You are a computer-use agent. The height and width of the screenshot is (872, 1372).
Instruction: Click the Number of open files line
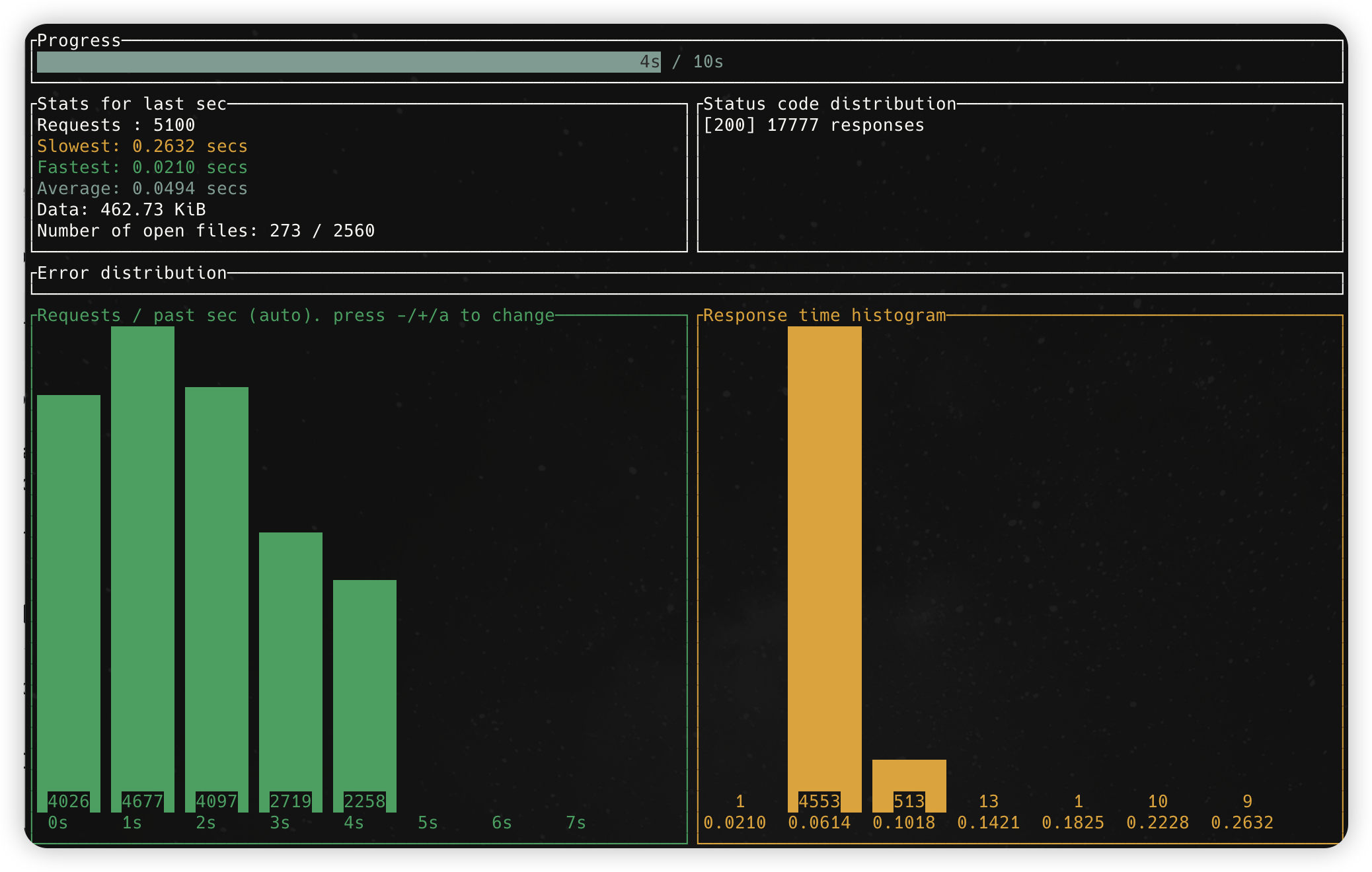point(206,231)
